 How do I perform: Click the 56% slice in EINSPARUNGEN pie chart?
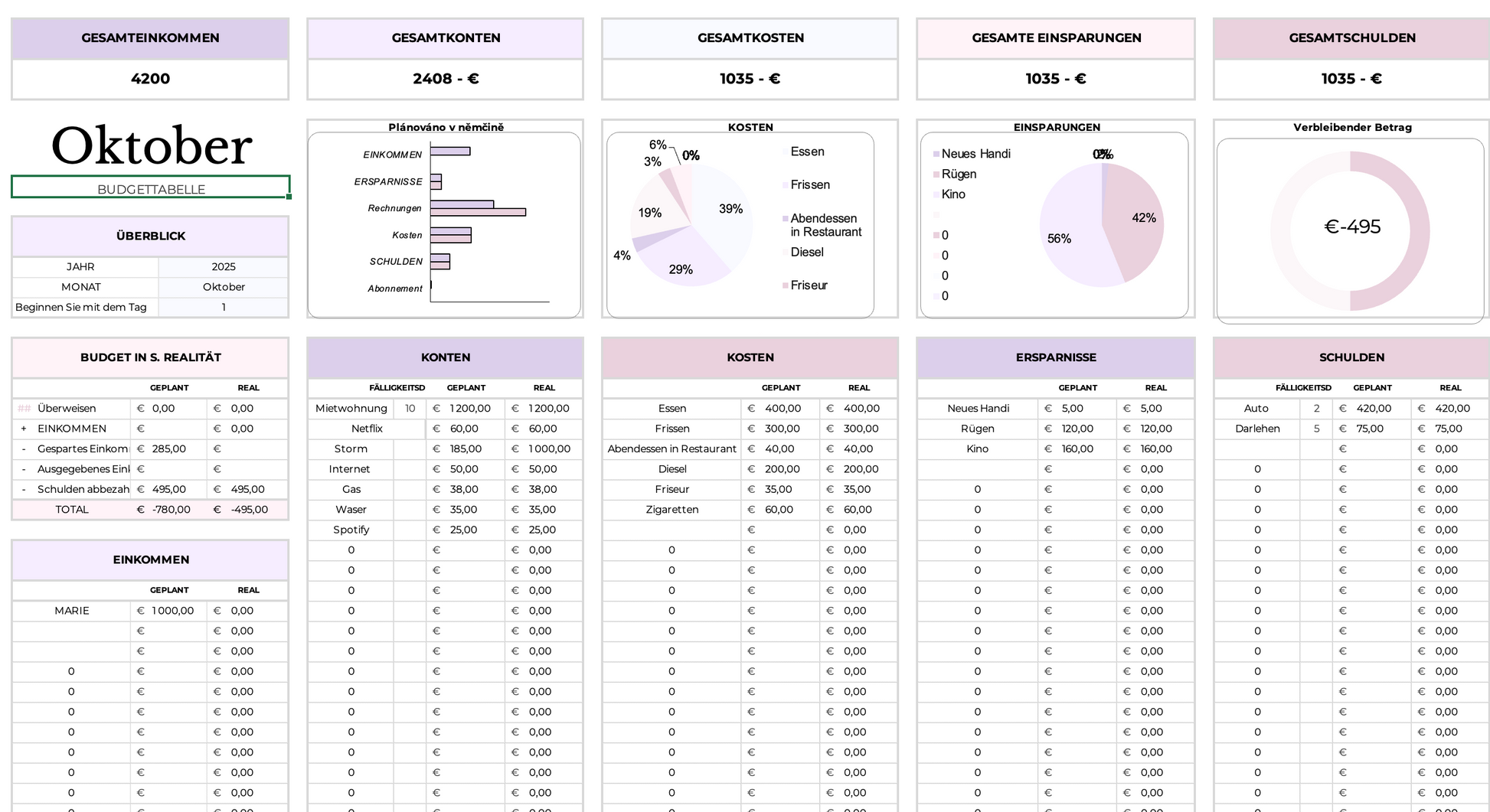pyautogui.click(x=1068, y=237)
